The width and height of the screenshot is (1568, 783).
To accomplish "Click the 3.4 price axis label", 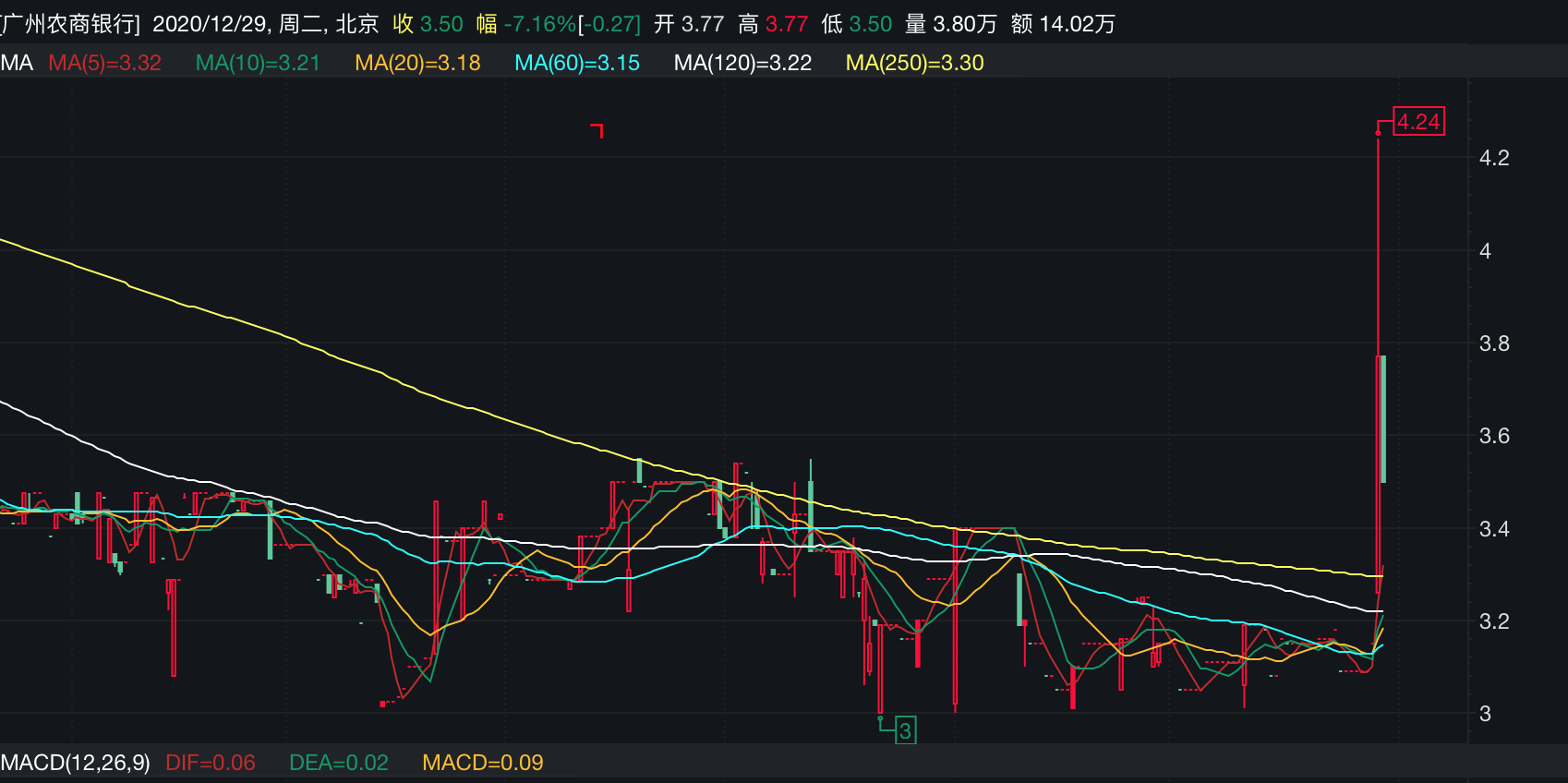I will [1494, 529].
